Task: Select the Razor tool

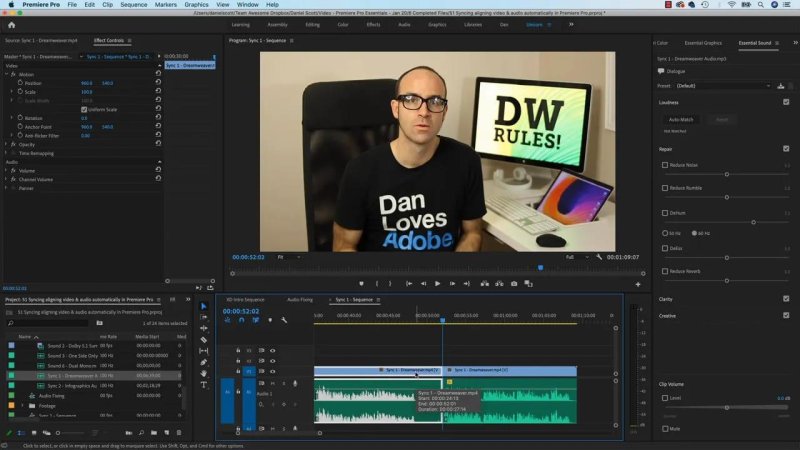Action: click(x=204, y=340)
